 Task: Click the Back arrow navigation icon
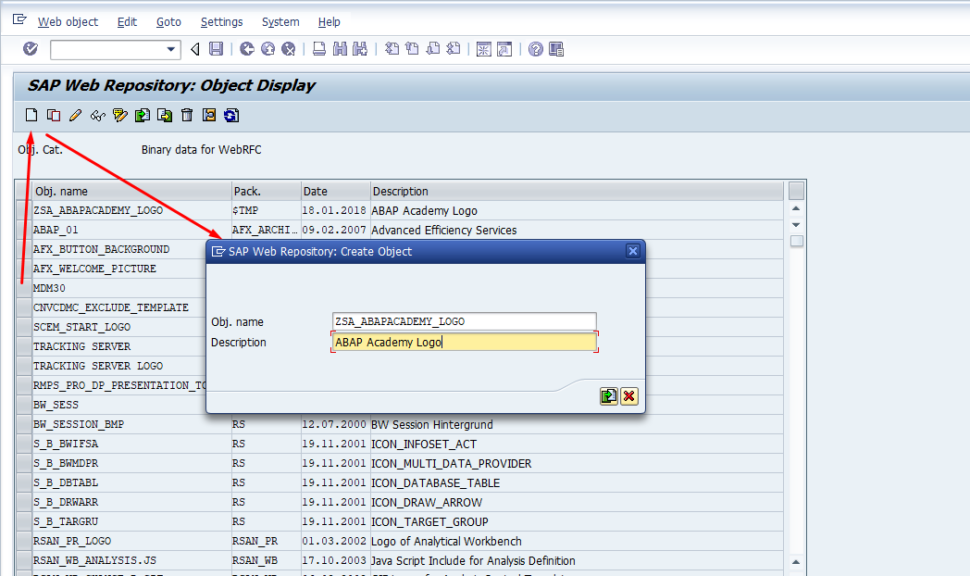194,49
